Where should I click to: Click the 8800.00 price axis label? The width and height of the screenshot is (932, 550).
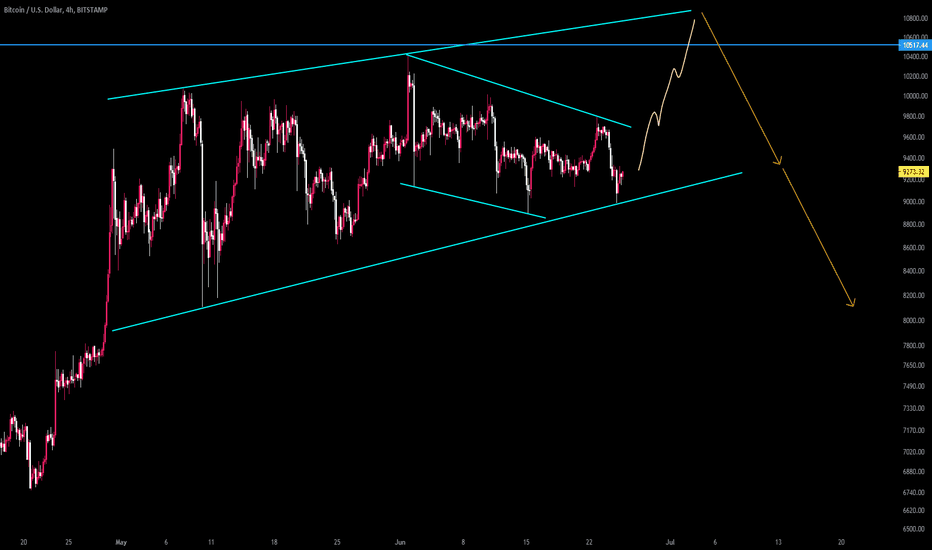pyautogui.click(x=915, y=224)
